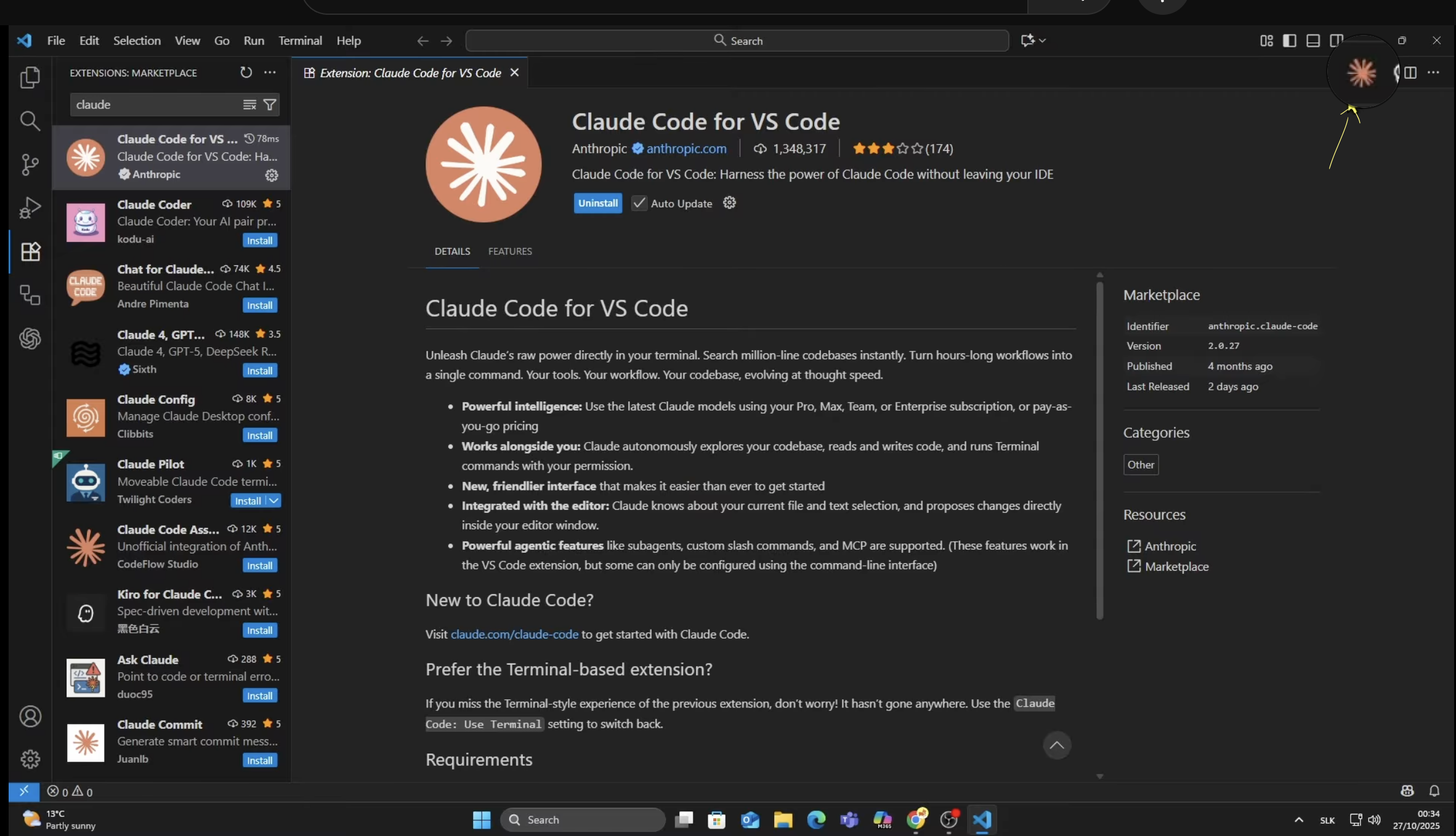The width and height of the screenshot is (1456, 836).
Task: Toggle secondary side bar
Action: click(x=1336, y=41)
